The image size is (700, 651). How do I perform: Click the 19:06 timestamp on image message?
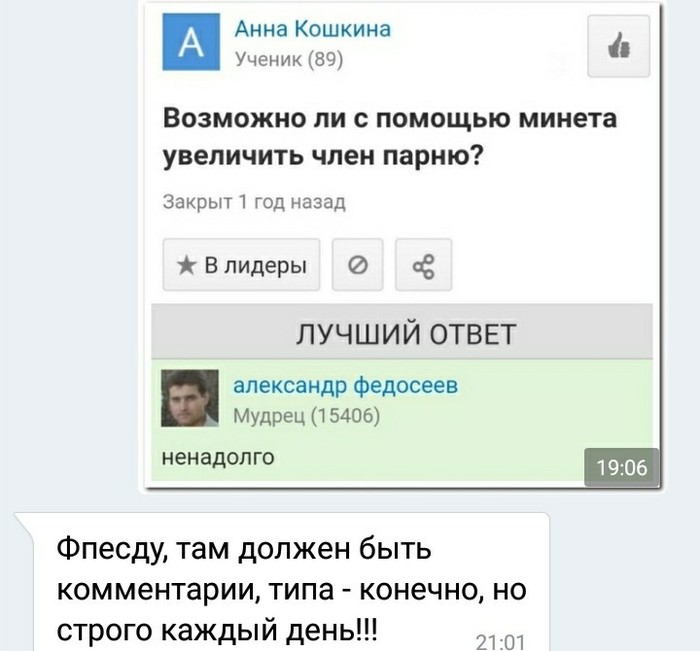[621, 467]
